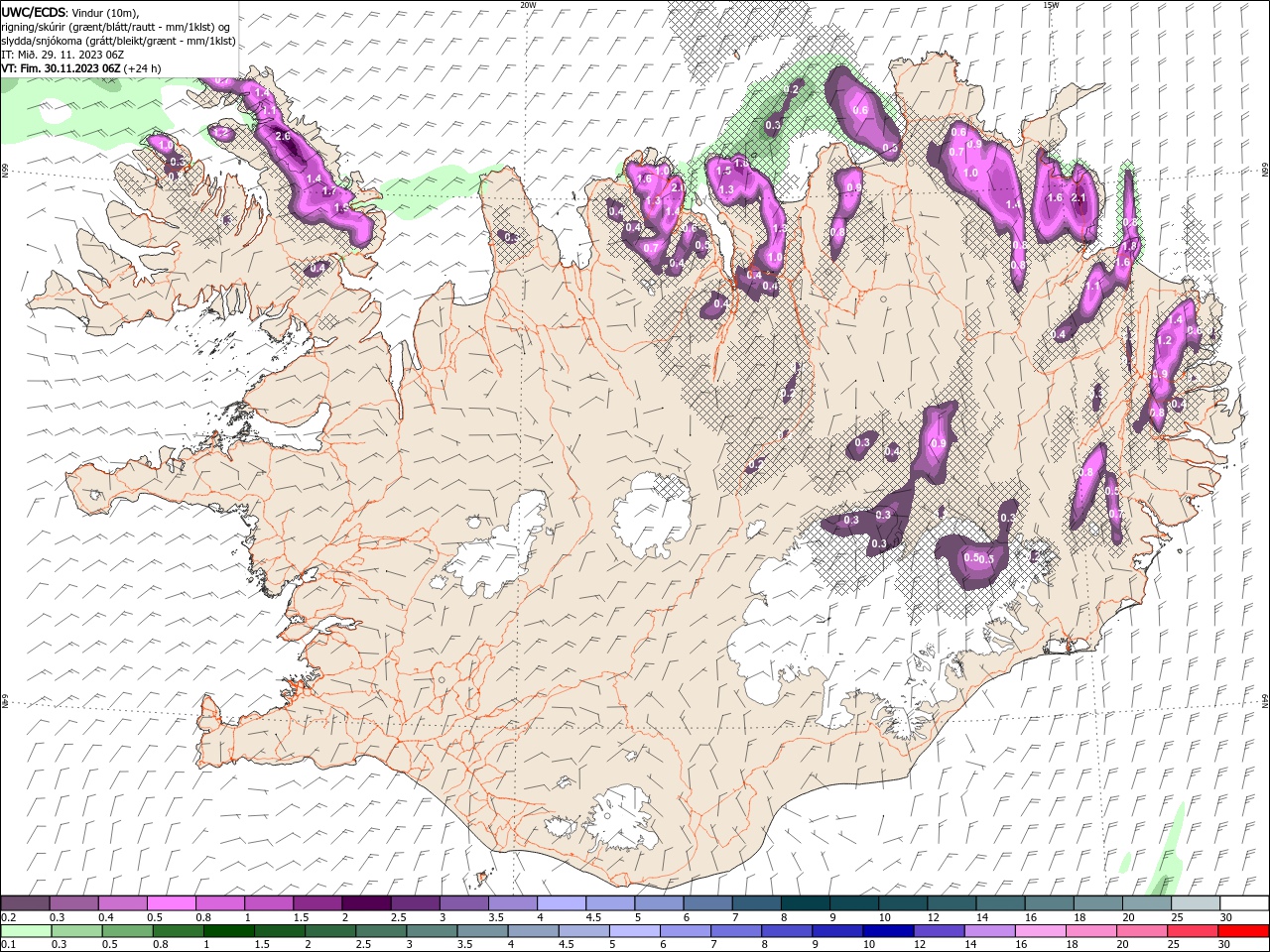The width and height of the screenshot is (1270, 952).
Task: Click the 25 label under lower legend row
Action: tap(1176, 945)
